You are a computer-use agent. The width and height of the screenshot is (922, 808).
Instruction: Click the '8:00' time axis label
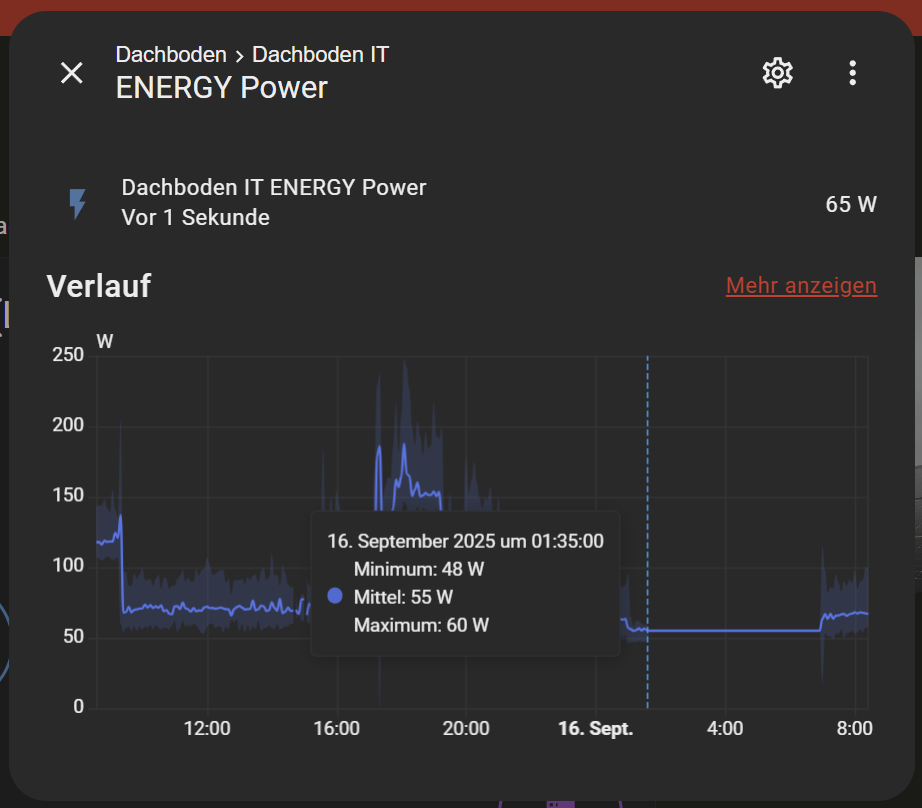854,729
